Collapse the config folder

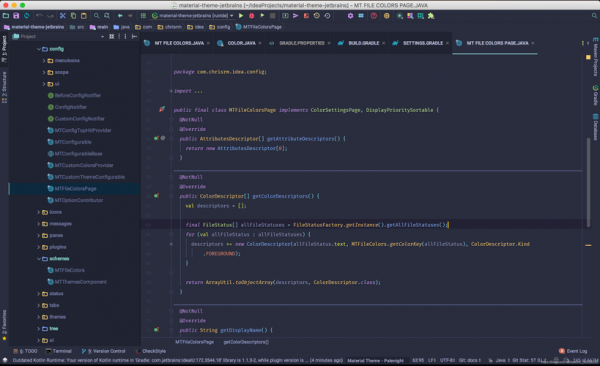[x=39, y=49]
